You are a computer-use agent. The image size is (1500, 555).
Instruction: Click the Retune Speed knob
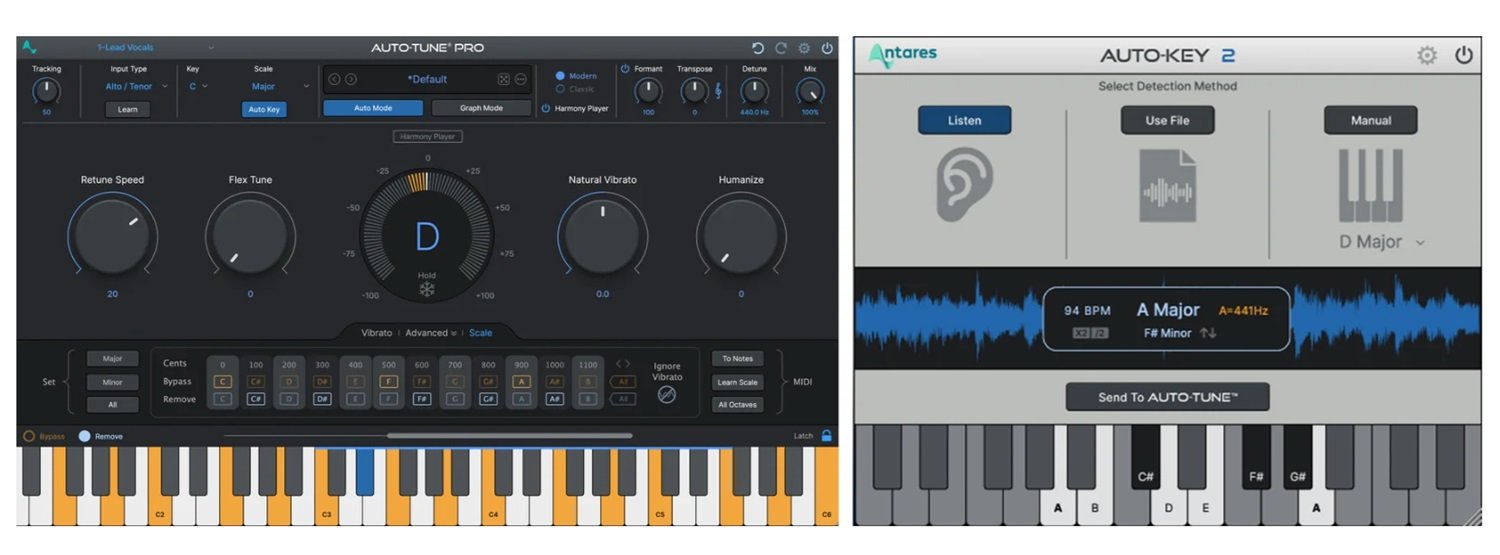pos(111,236)
